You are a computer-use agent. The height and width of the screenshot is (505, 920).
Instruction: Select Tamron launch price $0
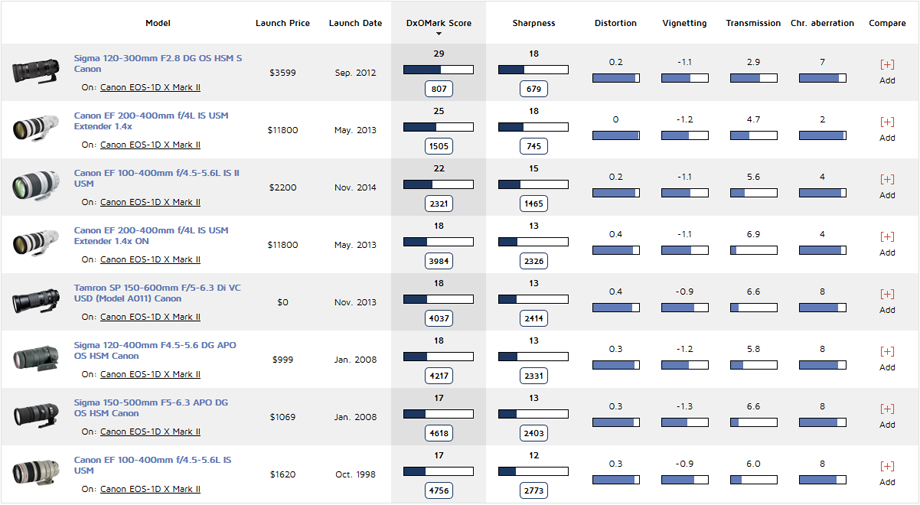tap(282, 302)
